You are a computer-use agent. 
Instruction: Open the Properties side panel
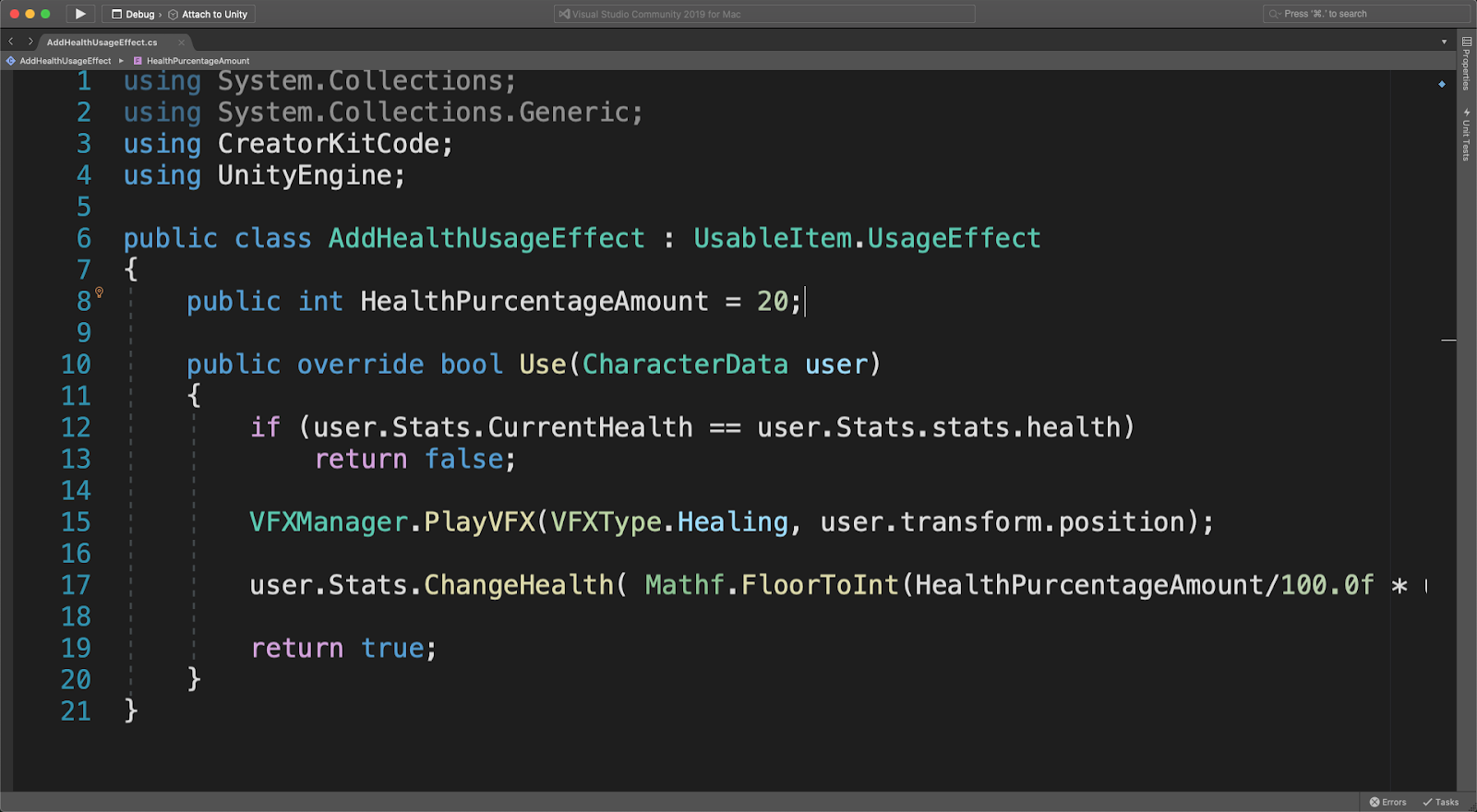click(1466, 65)
